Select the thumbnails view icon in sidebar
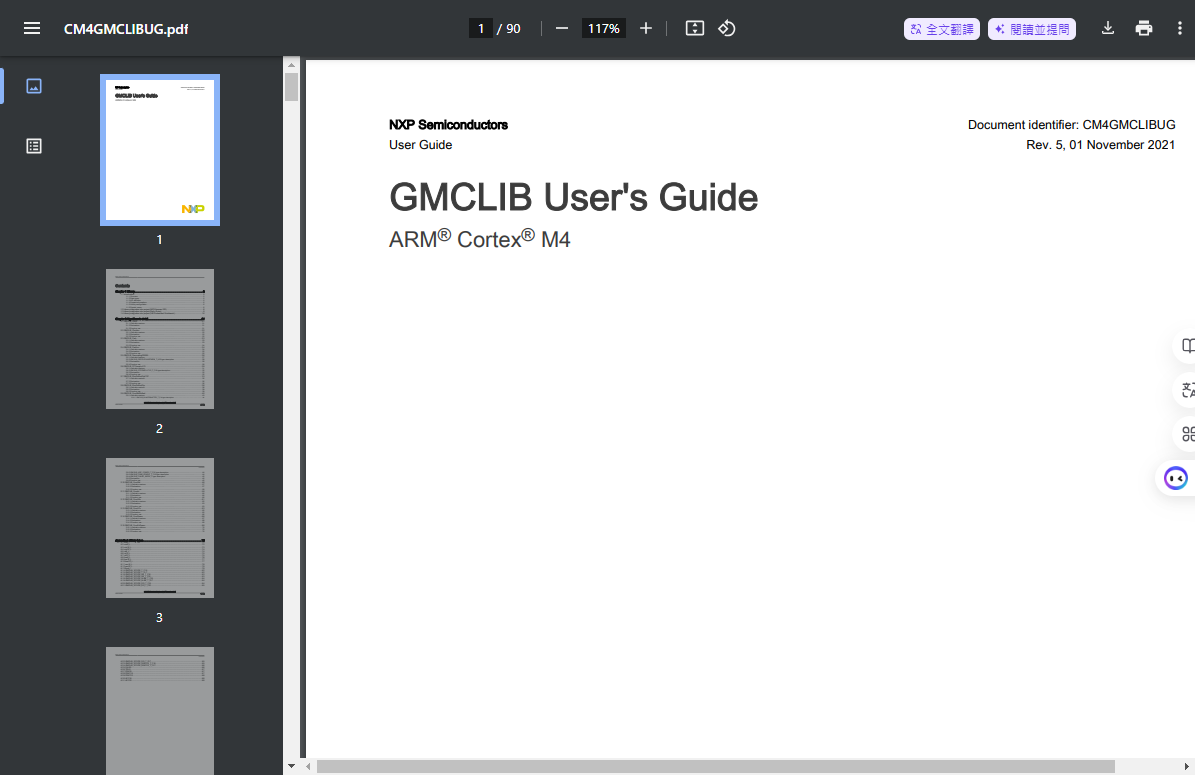The height and width of the screenshot is (775, 1195). pyautogui.click(x=34, y=86)
